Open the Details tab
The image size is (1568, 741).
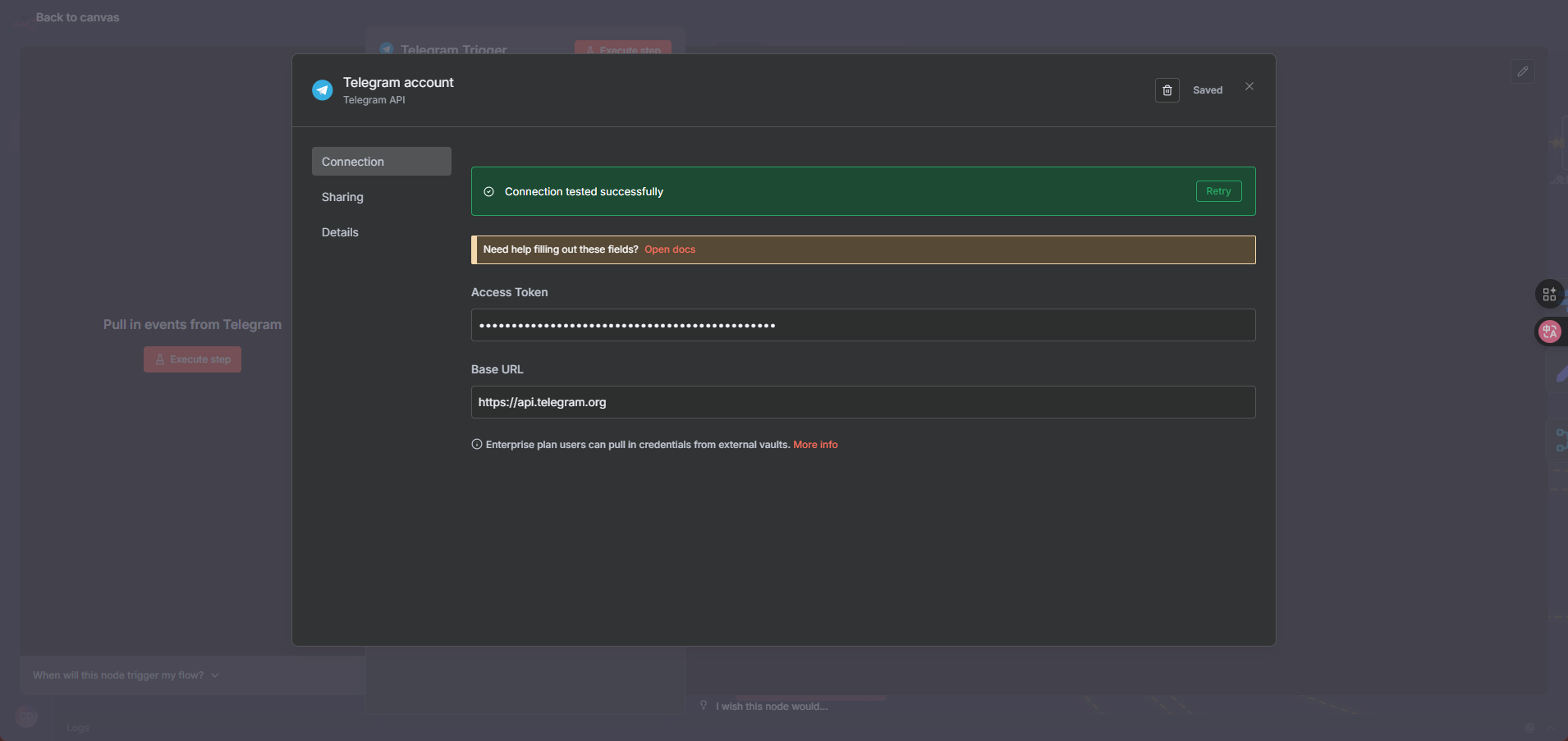coord(340,232)
